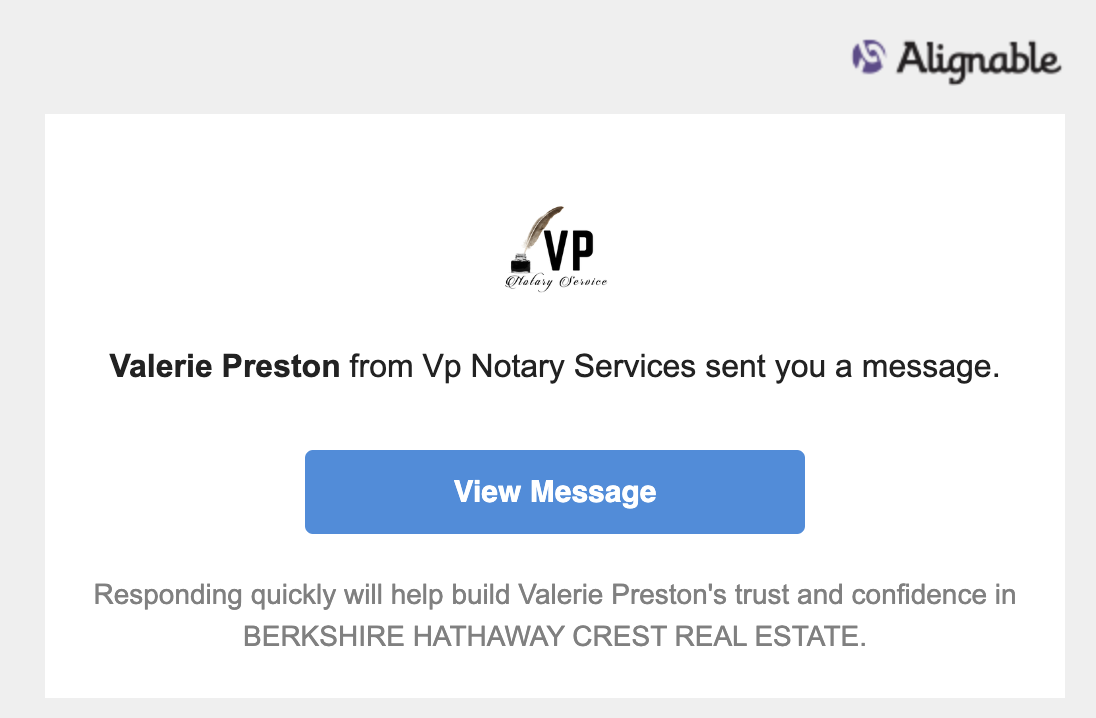Click the purple Alignable swirl icon
Image resolution: width=1096 pixels, height=718 pixels.
click(869, 57)
